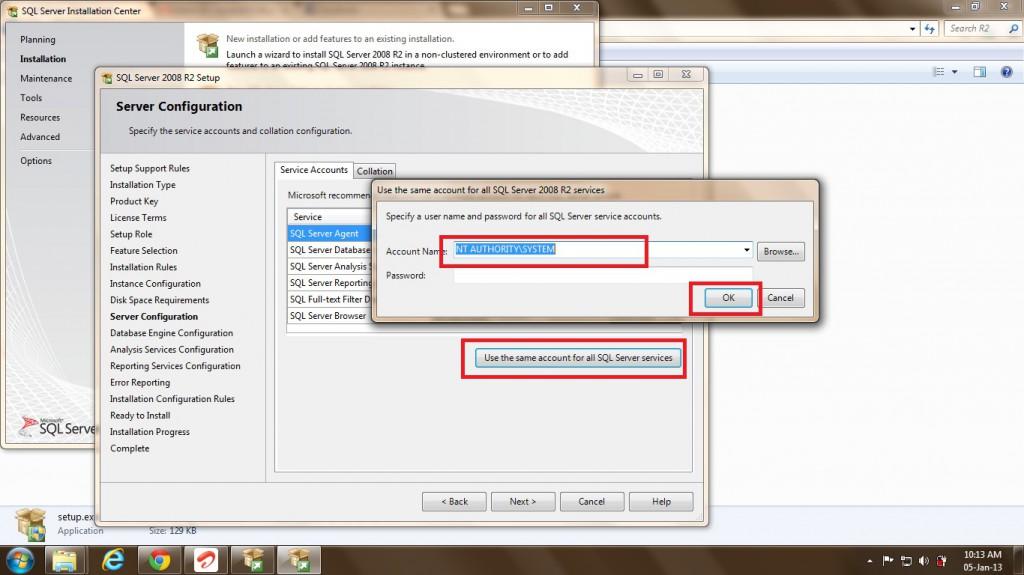
Task: Open Tools in Installation Center
Action: click(31, 98)
